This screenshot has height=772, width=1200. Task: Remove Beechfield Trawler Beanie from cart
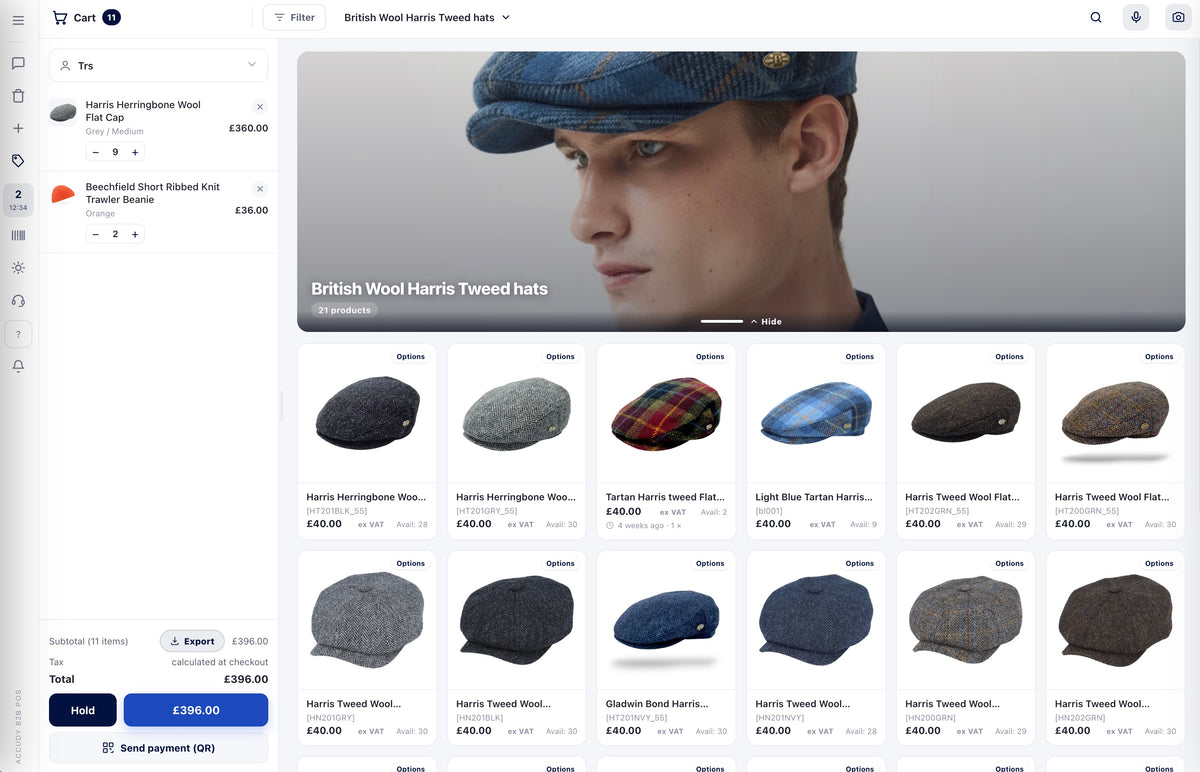[260, 189]
